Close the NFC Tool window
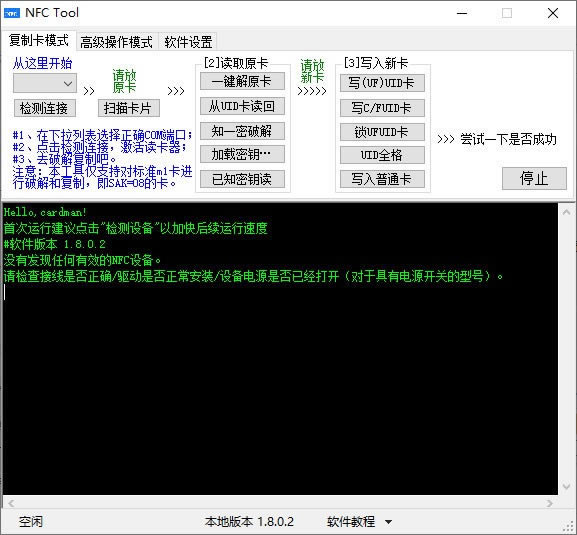 [553, 13]
